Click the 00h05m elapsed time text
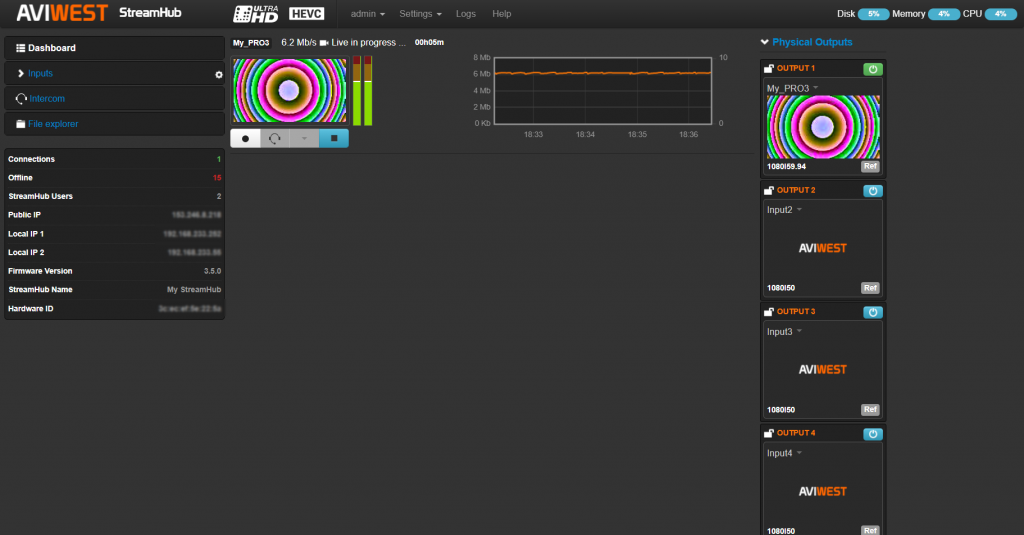This screenshot has height=535, width=1024. tap(429, 42)
